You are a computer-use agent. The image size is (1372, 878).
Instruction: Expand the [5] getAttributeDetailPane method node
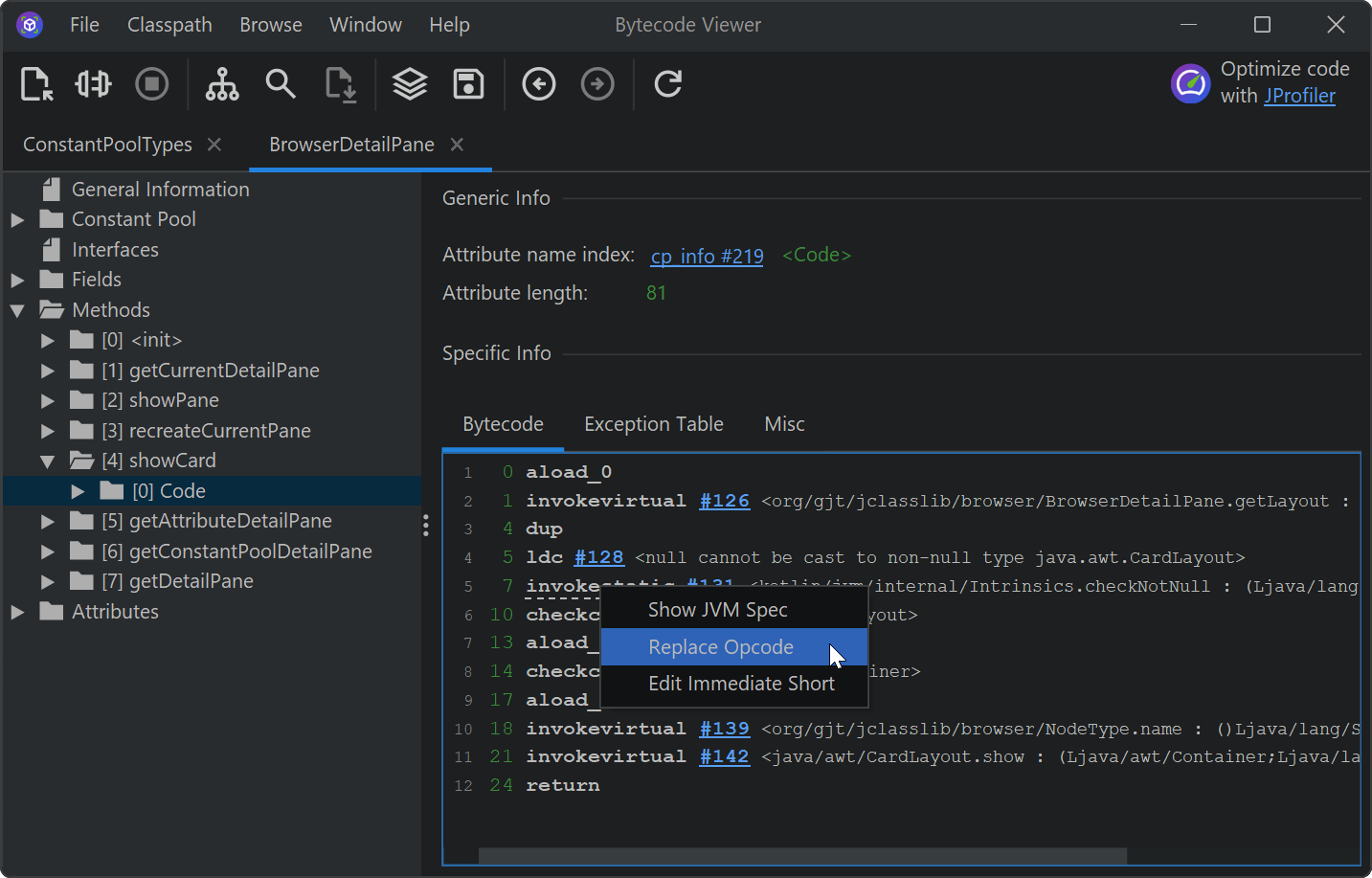pyautogui.click(x=48, y=522)
